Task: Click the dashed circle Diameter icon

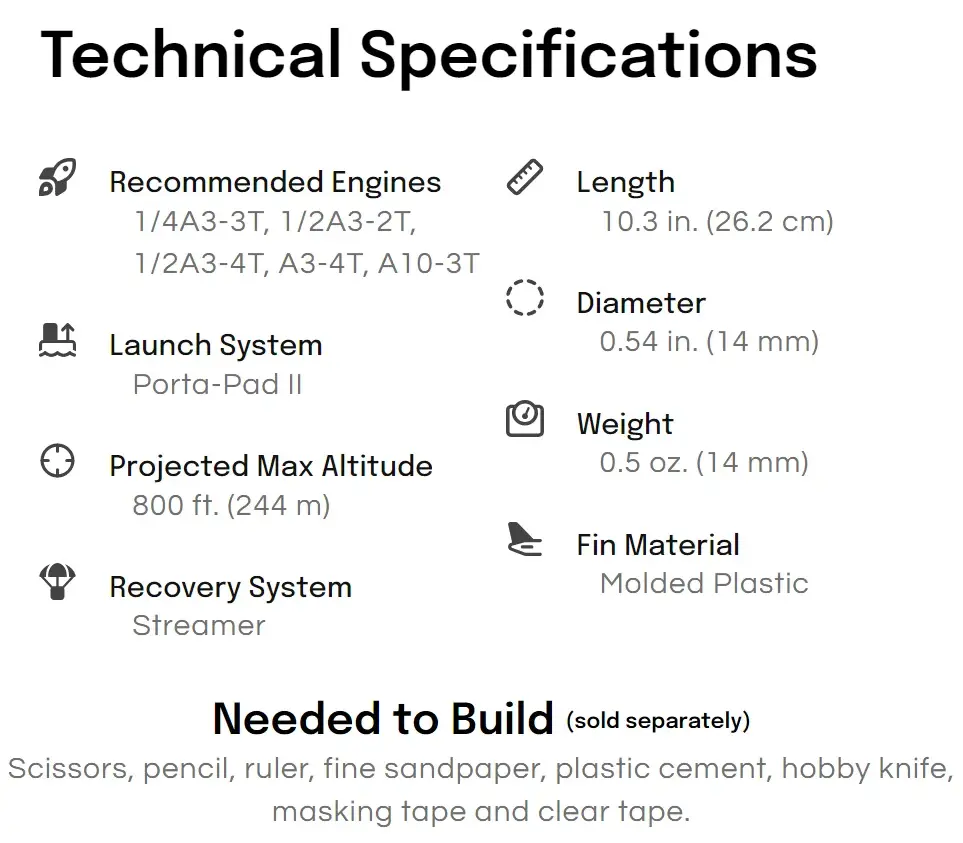Action: (524, 298)
